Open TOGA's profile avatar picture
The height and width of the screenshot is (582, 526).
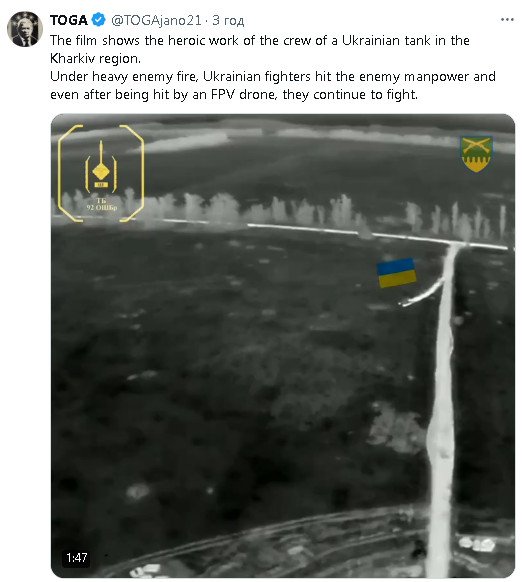[25, 29]
